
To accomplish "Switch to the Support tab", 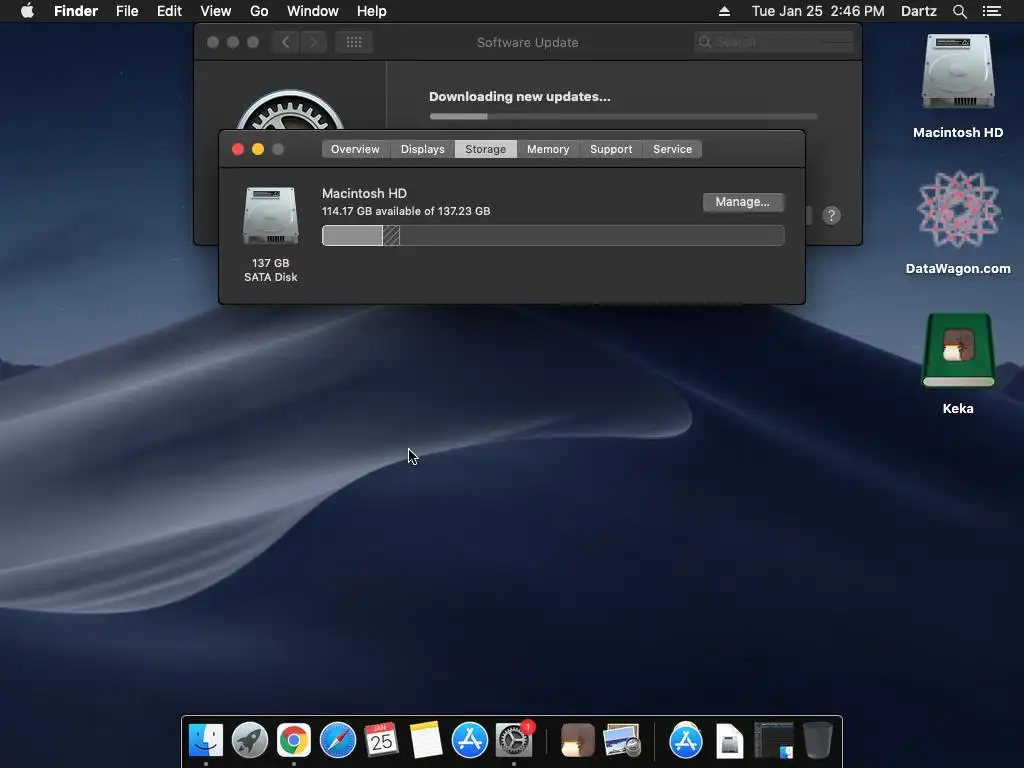I will (x=611, y=149).
